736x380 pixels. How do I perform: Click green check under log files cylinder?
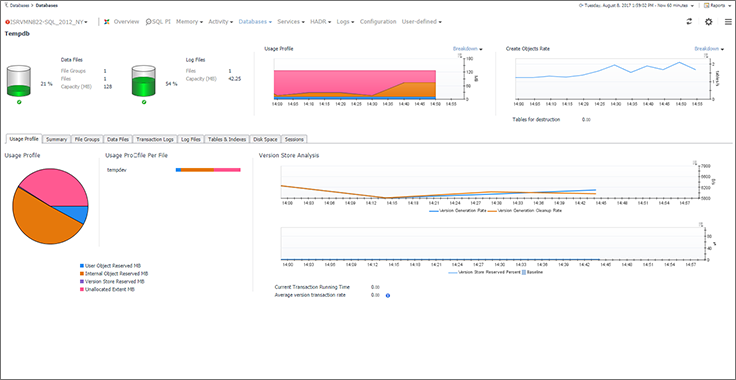144,101
